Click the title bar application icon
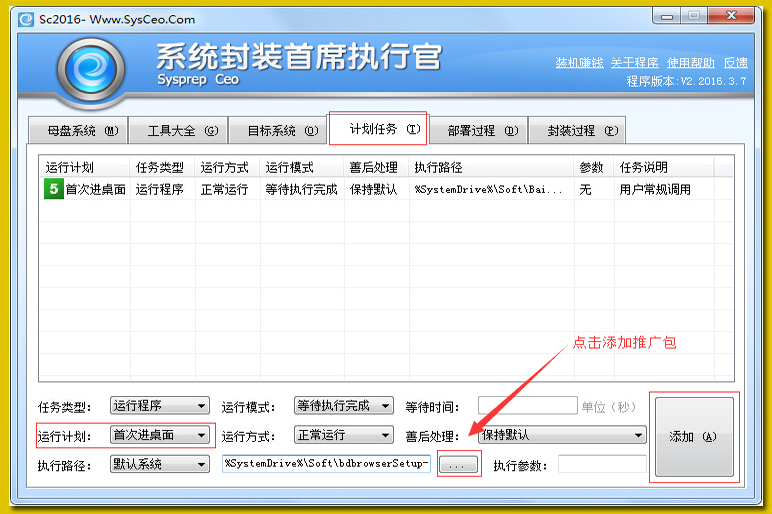772x514 pixels. [x=26, y=20]
